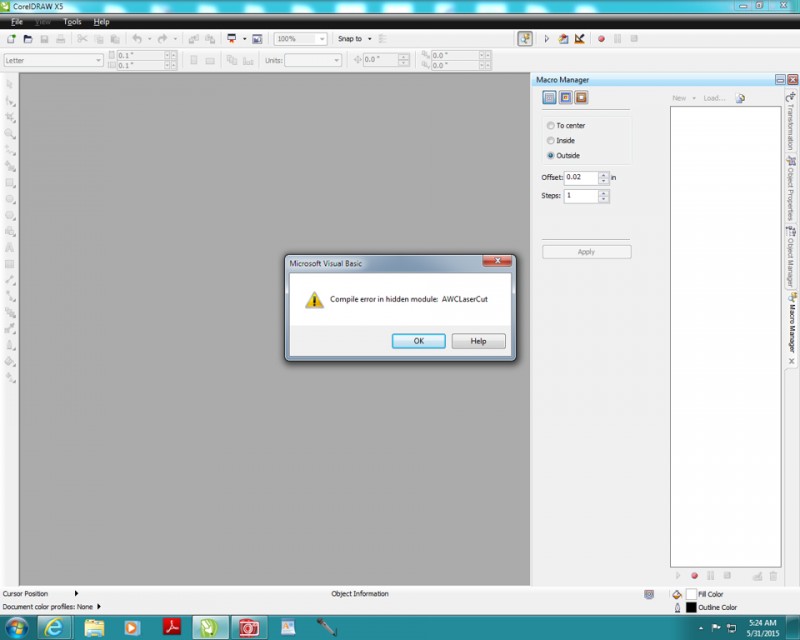Click the Fill Color swatch
Screen dimensions: 800x640
pyautogui.click(x=690, y=594)
